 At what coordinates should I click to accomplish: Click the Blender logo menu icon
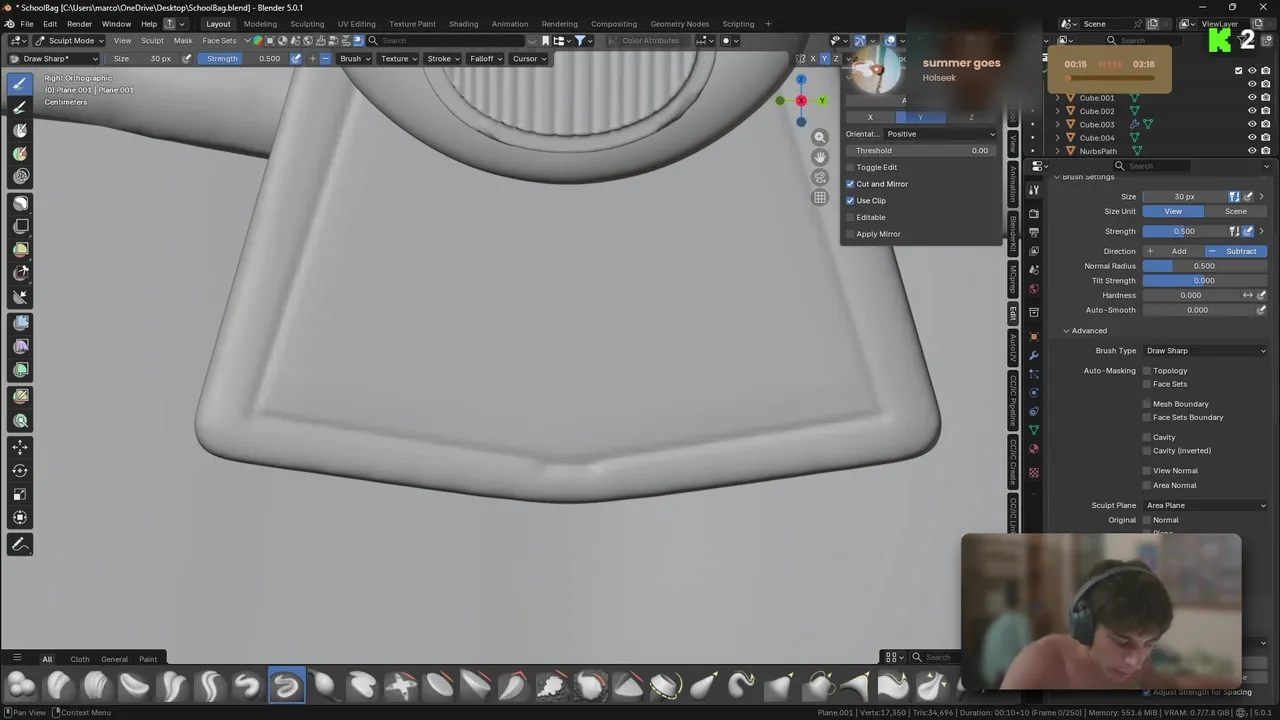coord(9,24)
